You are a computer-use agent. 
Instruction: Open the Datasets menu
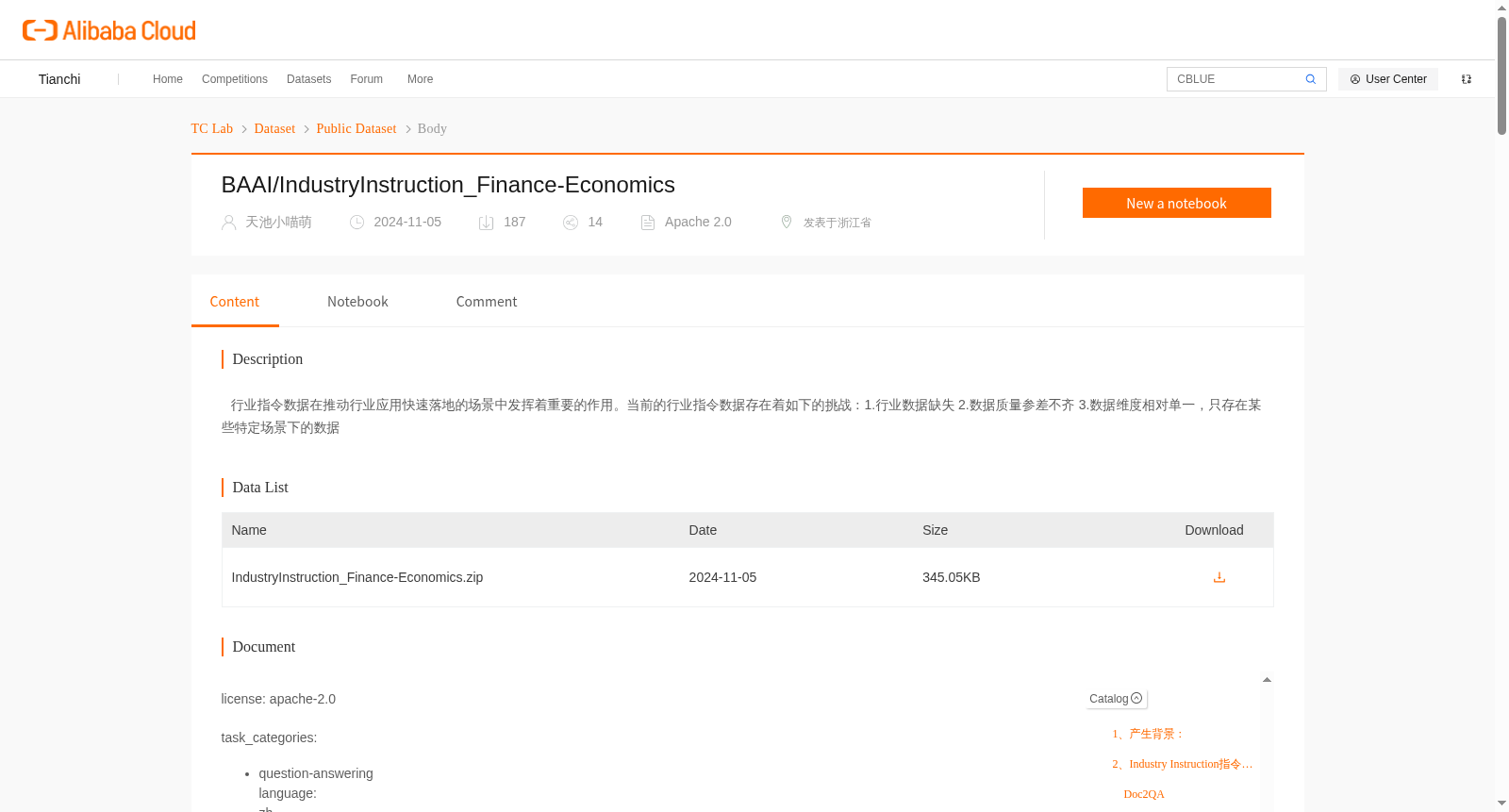(309, 79)
